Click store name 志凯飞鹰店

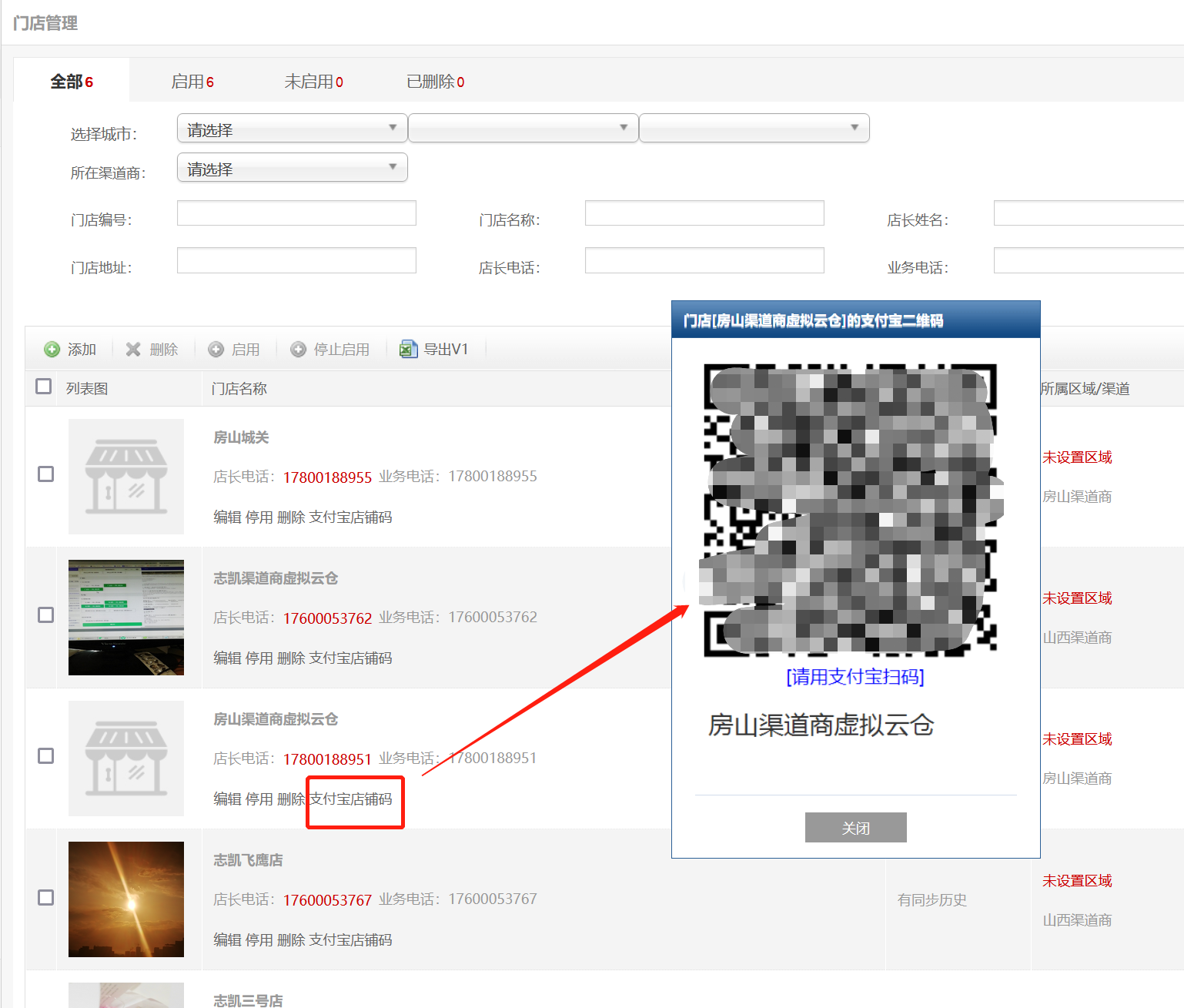tap(248, 860)
